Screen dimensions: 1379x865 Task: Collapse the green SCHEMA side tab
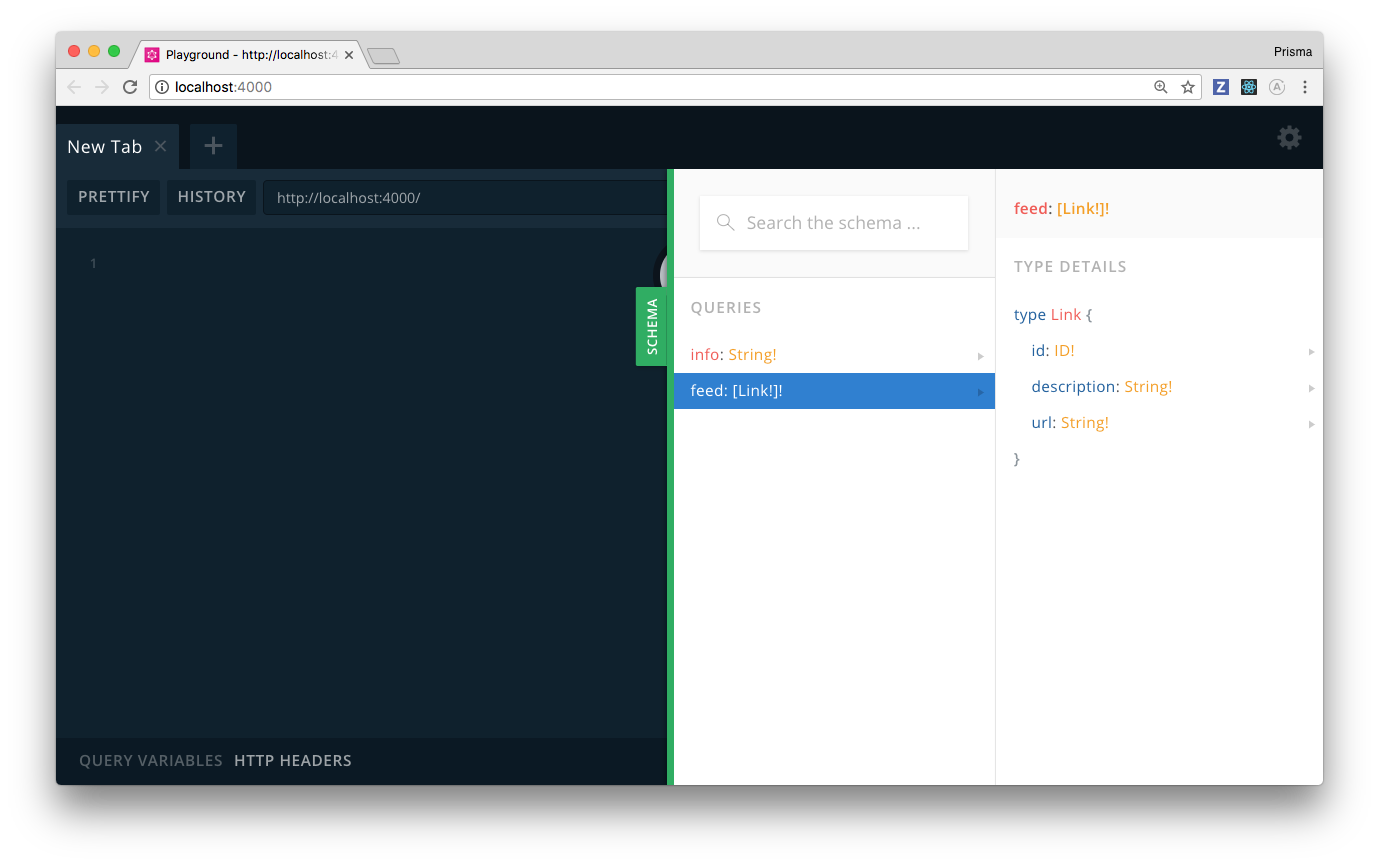[652, 326]
